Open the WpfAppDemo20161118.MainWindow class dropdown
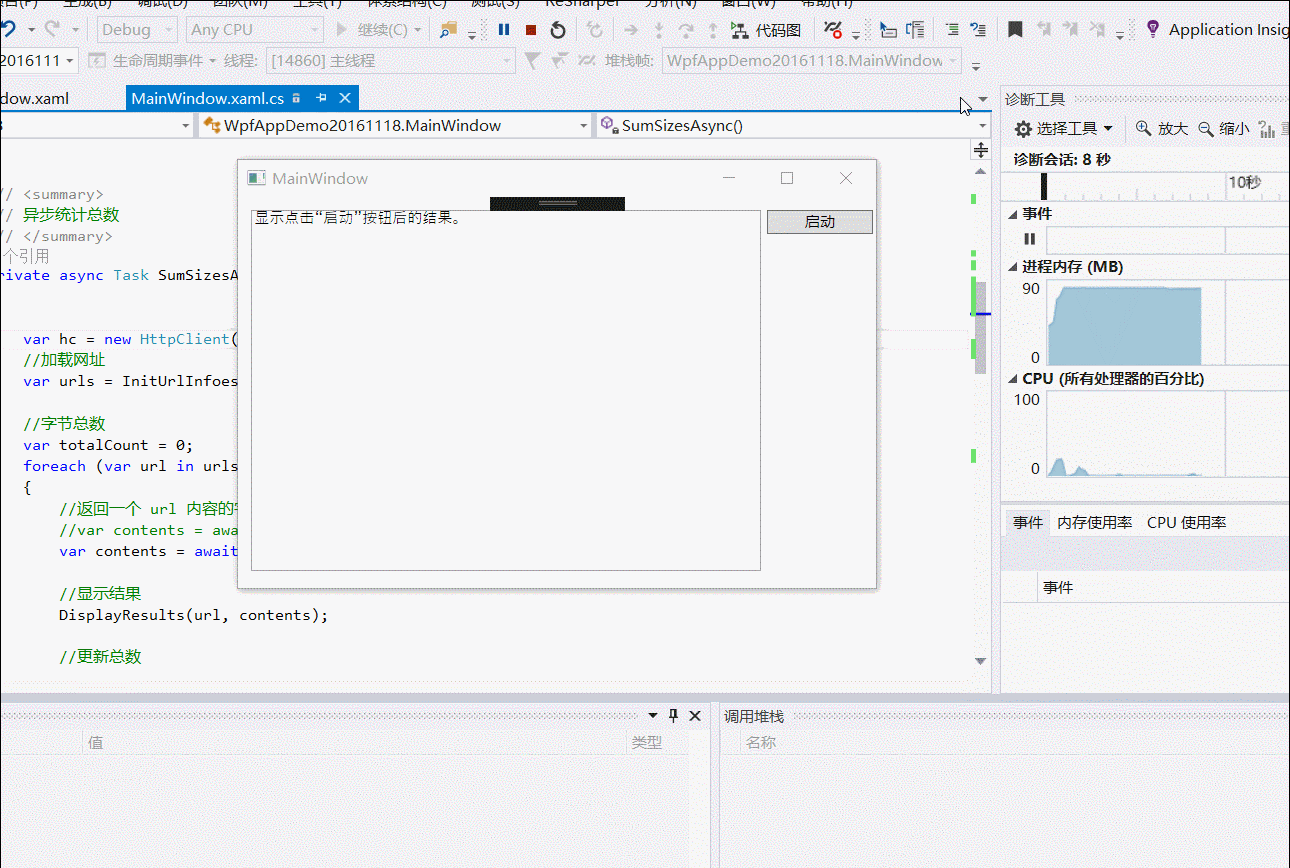The image size is (1290, 868). pyautogui.click(x=395, y=126)
